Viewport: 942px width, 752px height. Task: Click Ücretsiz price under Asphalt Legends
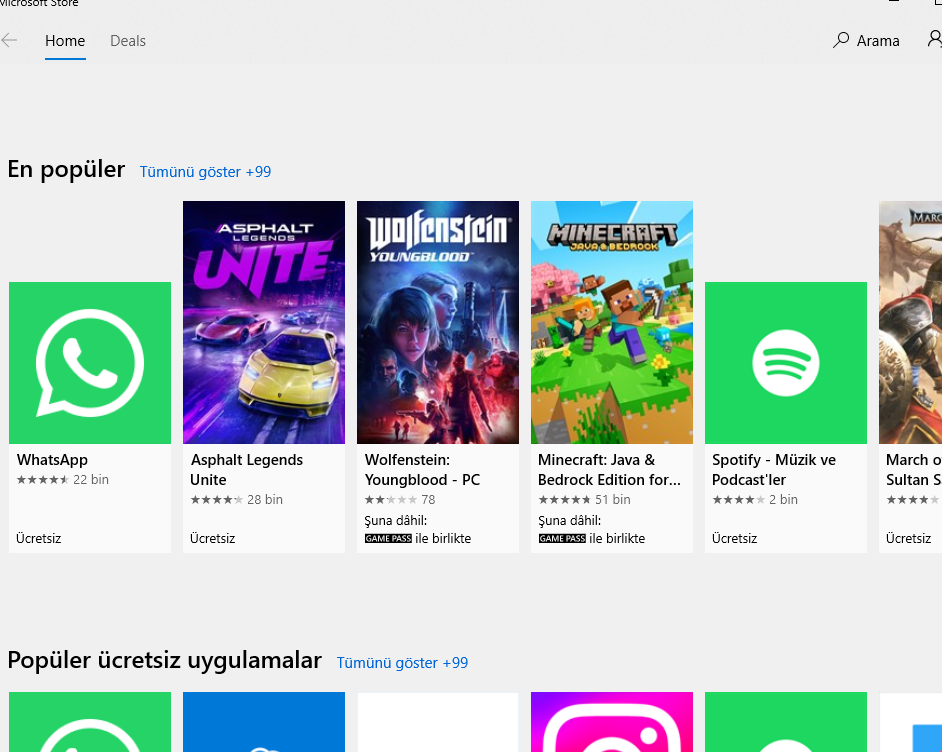(x=213, y=538)
